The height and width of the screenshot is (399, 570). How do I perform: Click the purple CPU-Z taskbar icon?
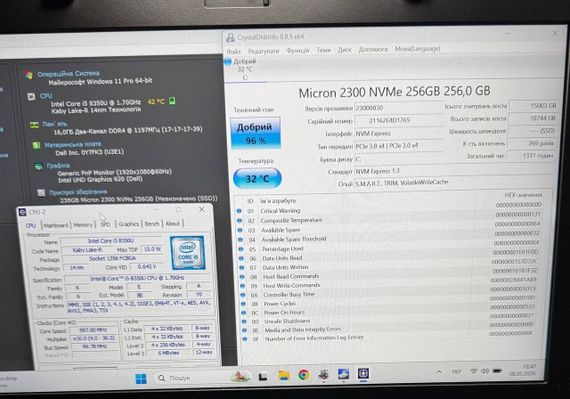tap(364, 373)
